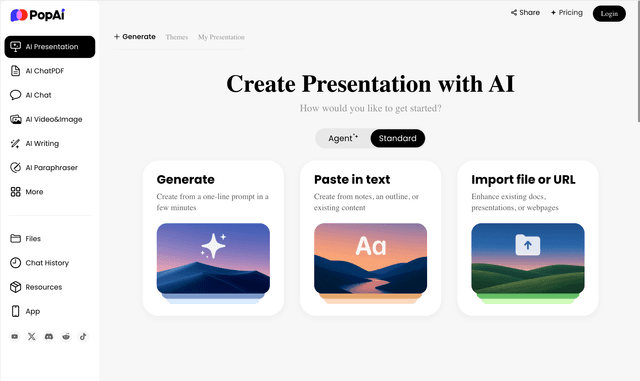Click the AI Video&Image picture icon
This screenshot has width=640, height=381.
coord(16,119)
